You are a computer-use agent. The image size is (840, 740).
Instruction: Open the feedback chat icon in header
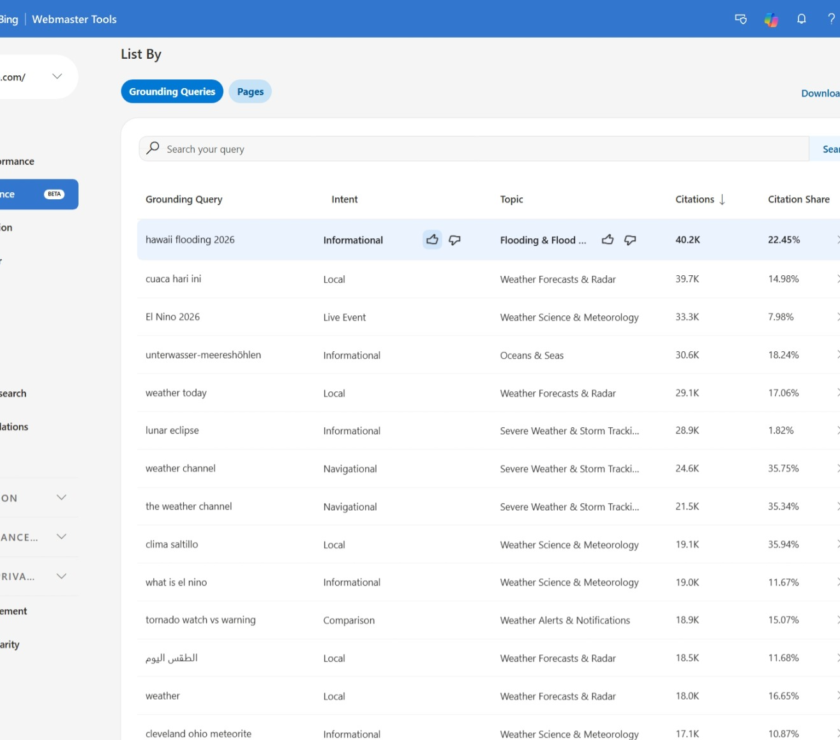tap(741, 19)
